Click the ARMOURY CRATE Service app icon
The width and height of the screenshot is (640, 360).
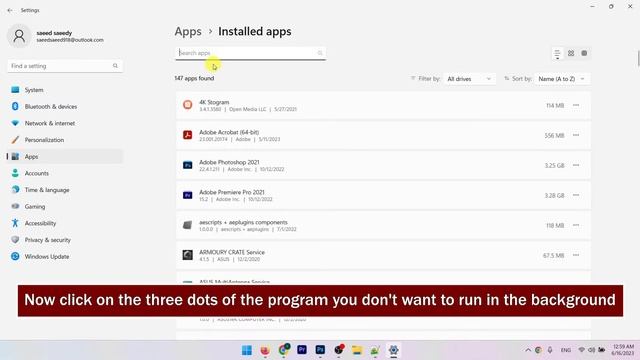tap(187, 255)
